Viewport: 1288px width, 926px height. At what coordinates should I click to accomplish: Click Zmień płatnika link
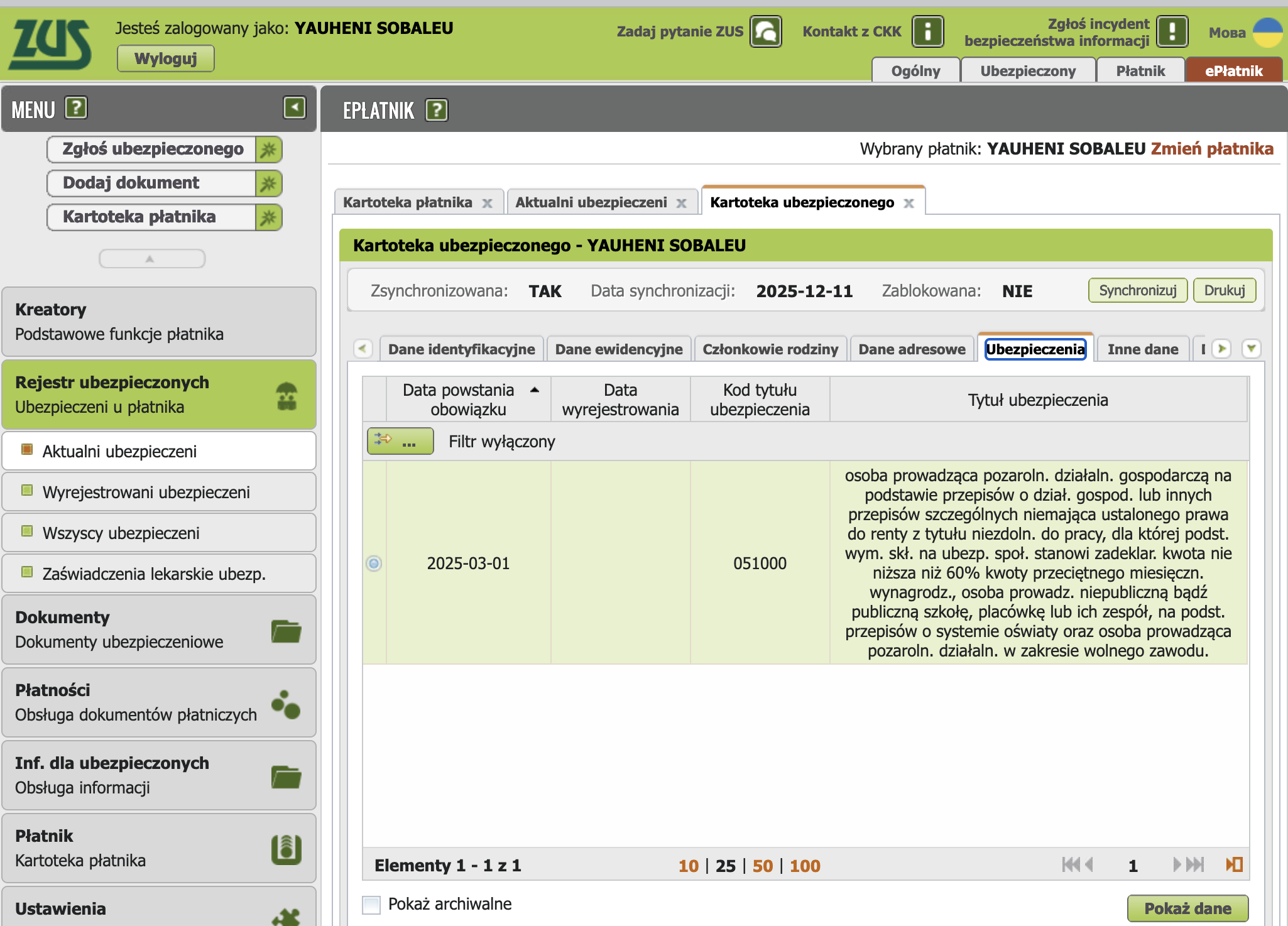1212,149
